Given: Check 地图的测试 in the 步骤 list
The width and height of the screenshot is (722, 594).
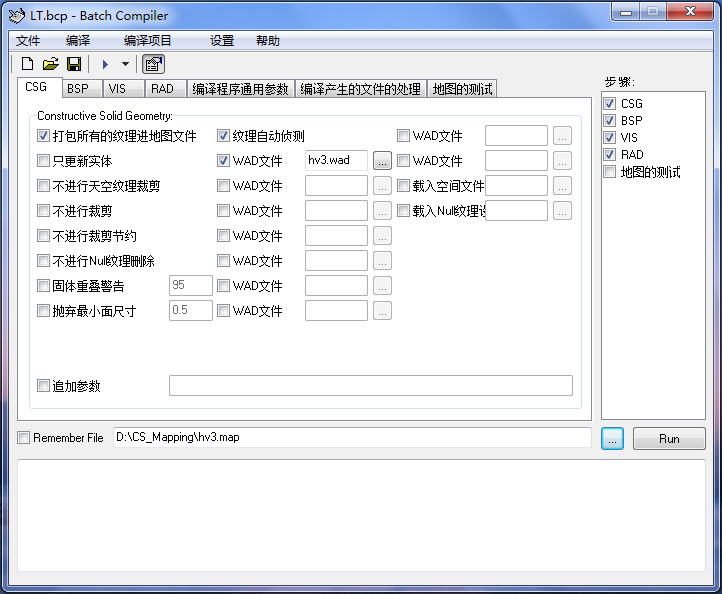Looking at the screenshot, I should pyautogui.click(x=610, y=172).
